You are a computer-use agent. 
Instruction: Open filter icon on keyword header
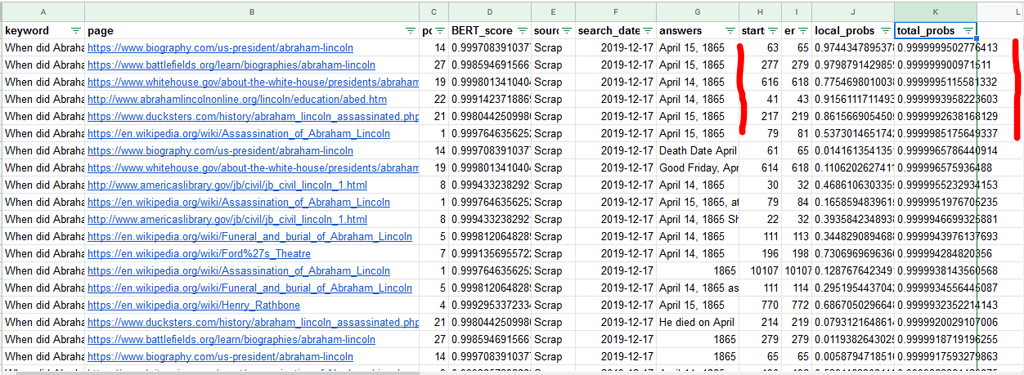(76, 31)
